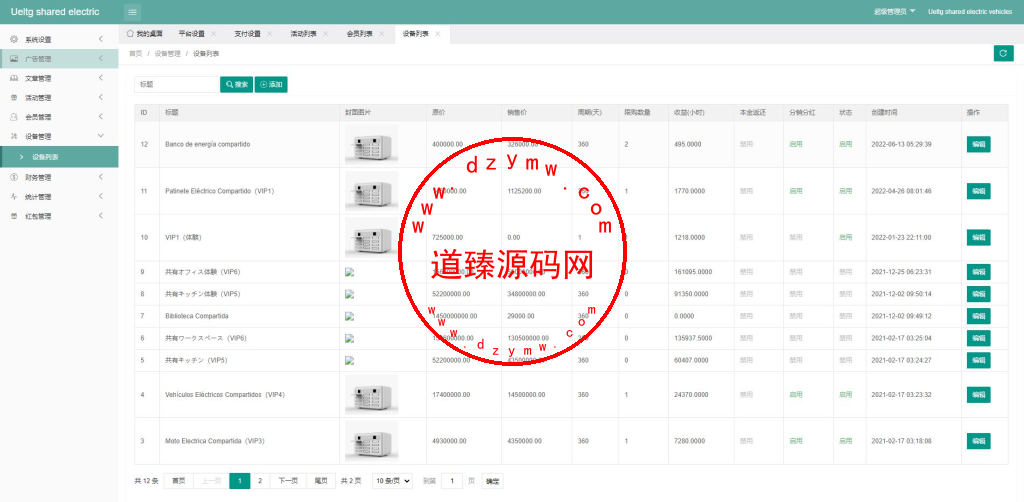Expand 会员管理 using its chevron arrow
The image size is (1024, 502).
pos(101,118)
